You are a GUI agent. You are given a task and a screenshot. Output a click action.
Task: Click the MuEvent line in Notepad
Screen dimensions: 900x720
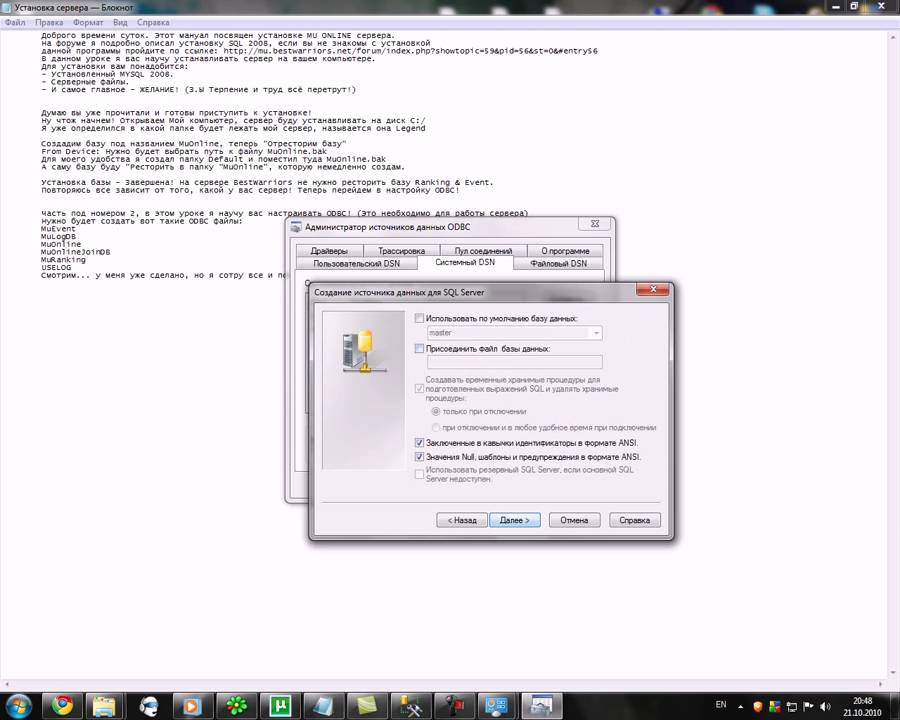pyautogui.click(x=58, y=229)
